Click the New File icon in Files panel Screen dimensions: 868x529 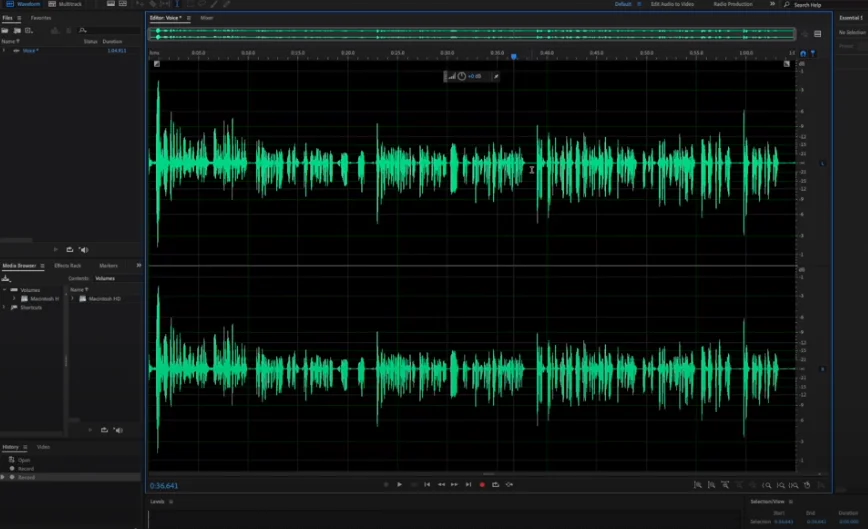(x=29, y=30)
